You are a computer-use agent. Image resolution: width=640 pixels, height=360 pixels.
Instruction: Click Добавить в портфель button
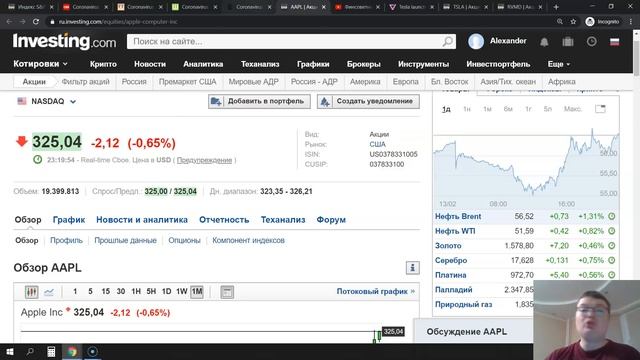pos(259,101)
